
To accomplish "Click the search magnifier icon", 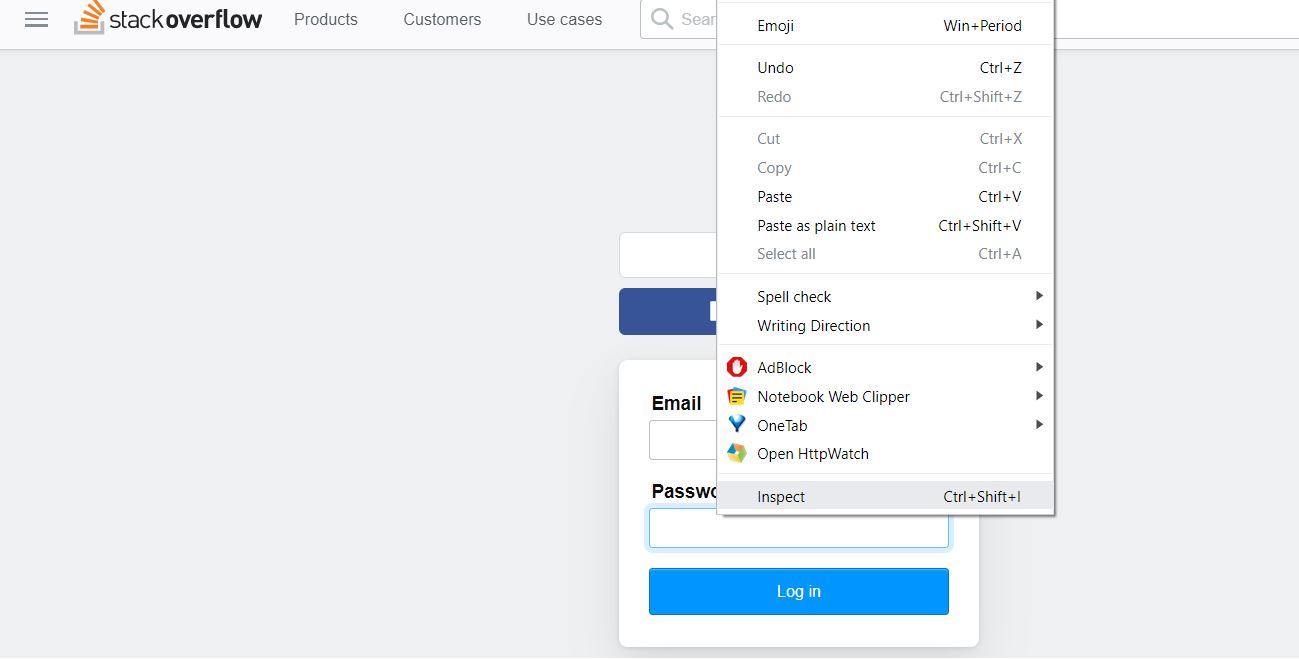I will [661, 19].
